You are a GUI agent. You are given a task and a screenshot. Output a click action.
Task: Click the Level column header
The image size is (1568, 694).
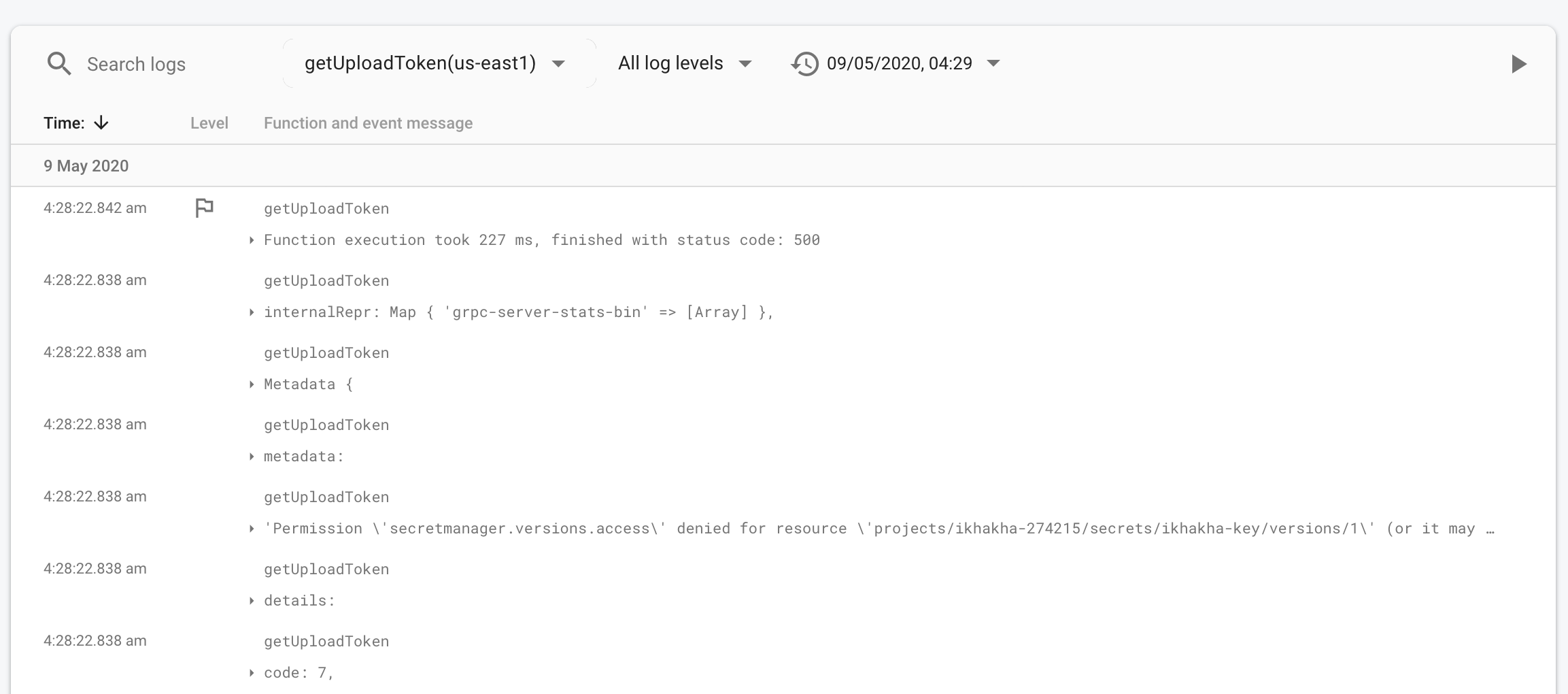(209, 123)
